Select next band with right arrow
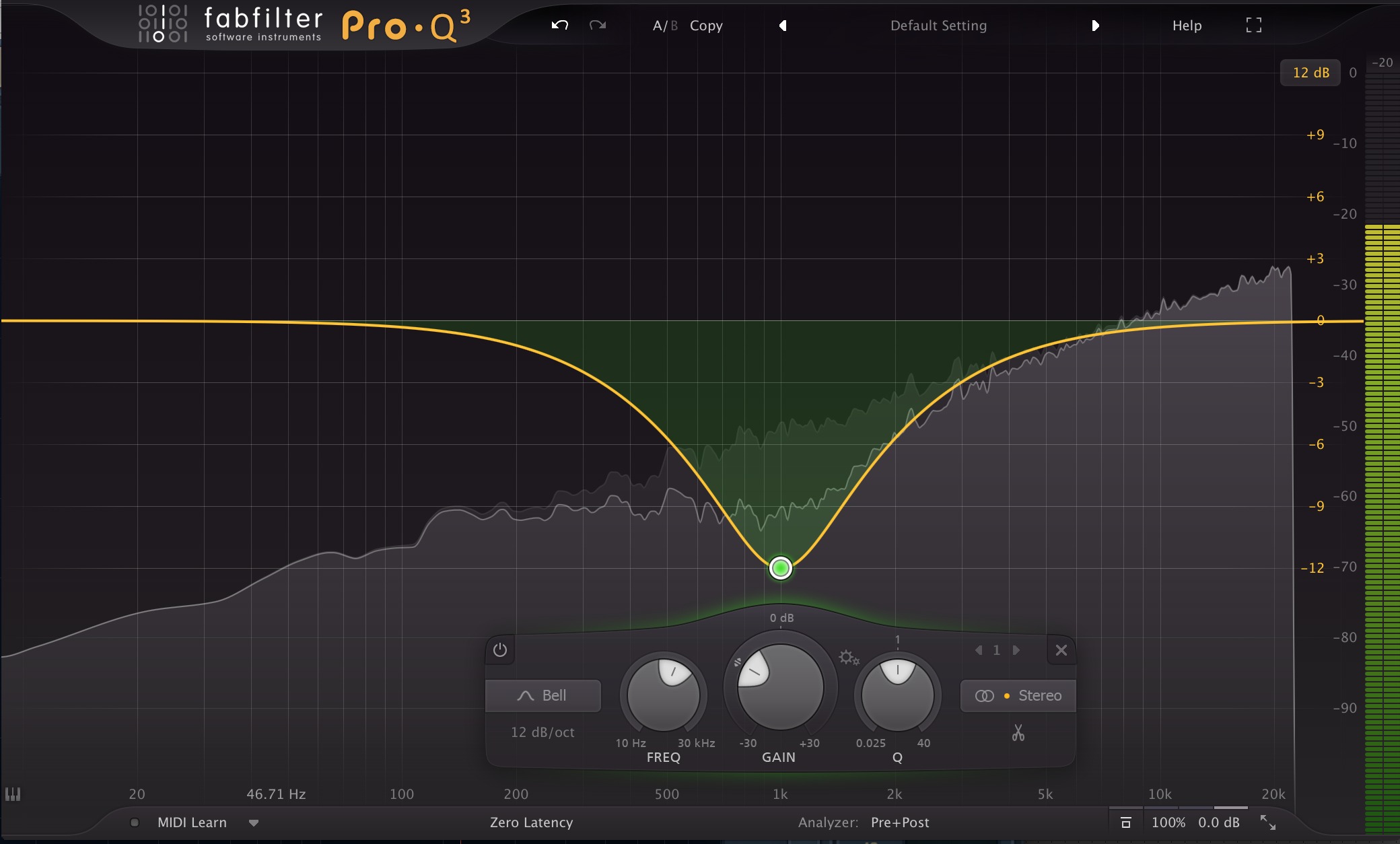The height and width of the screenshot is (844, 1400). click(1016, 650)
